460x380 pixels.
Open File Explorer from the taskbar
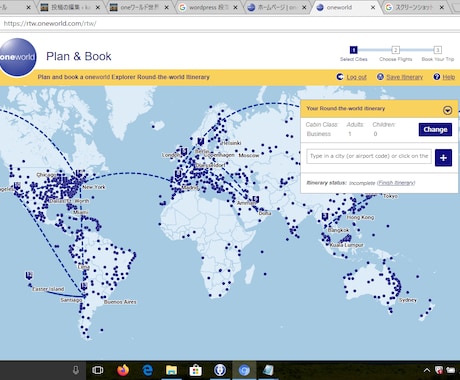(x=171, y=370)
